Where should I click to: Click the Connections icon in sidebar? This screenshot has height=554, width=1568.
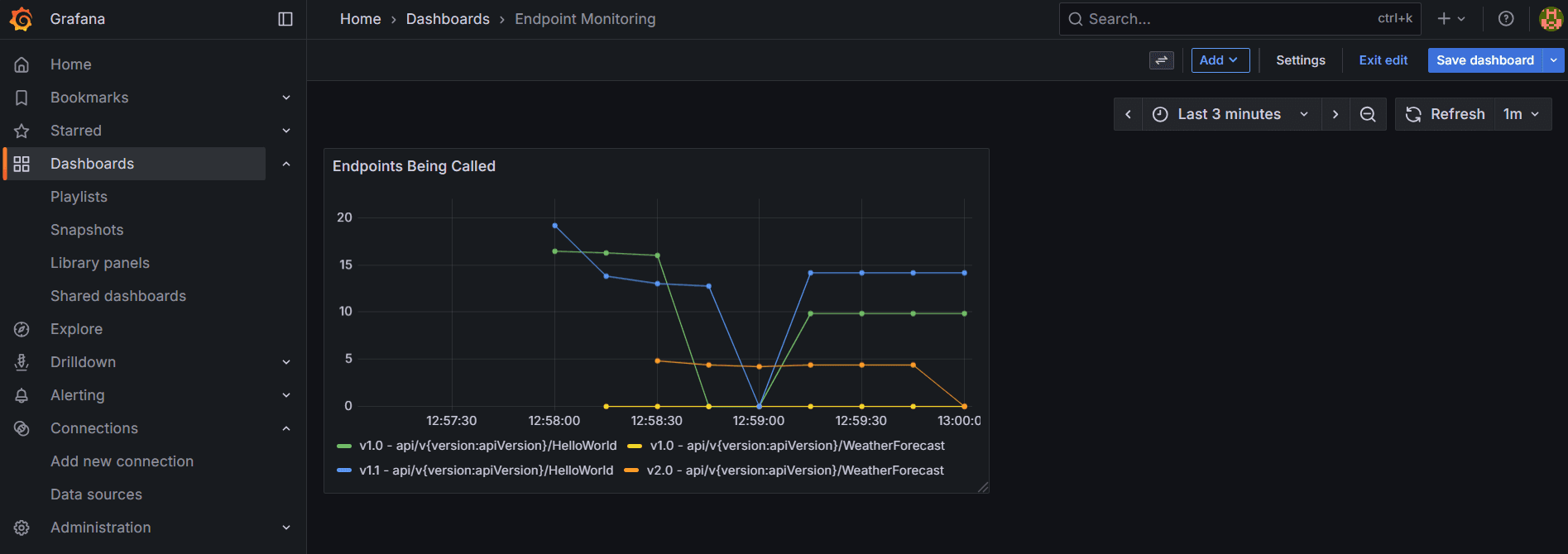point(22,428)
